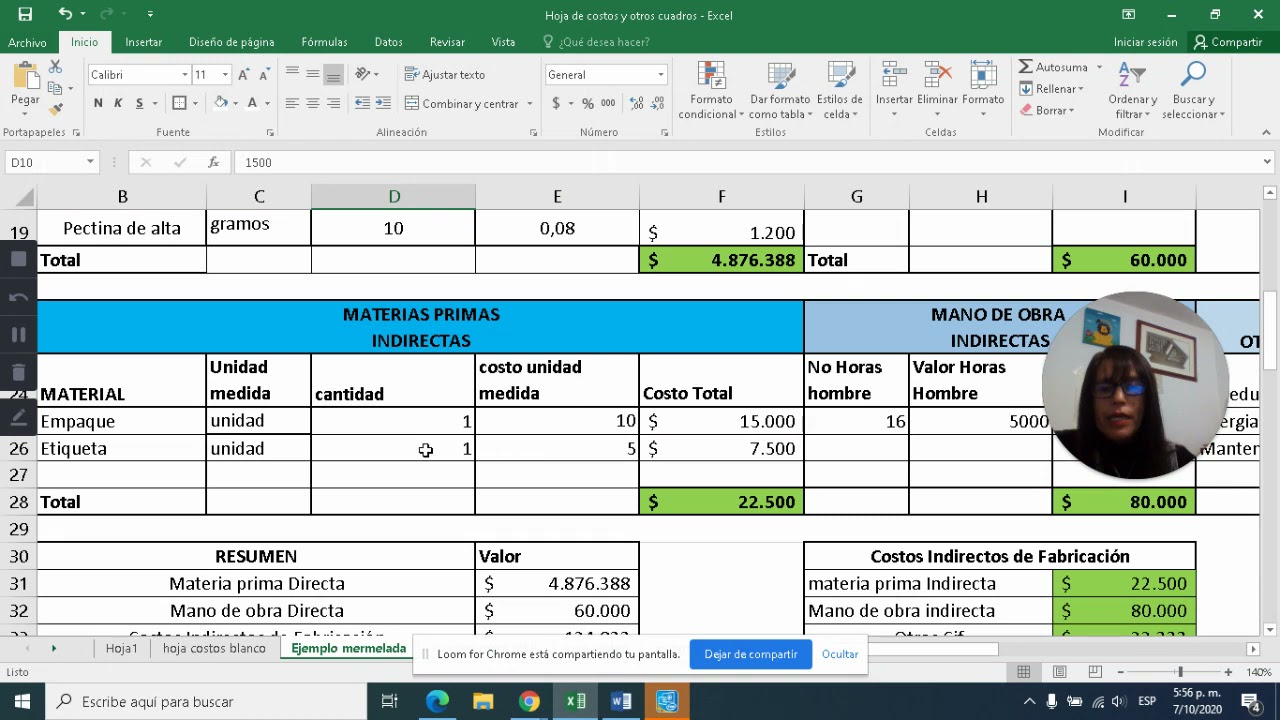Open Formato condicional menu
The width and height of the screenshot is (1280, 720).
click(x=711, y=90)
